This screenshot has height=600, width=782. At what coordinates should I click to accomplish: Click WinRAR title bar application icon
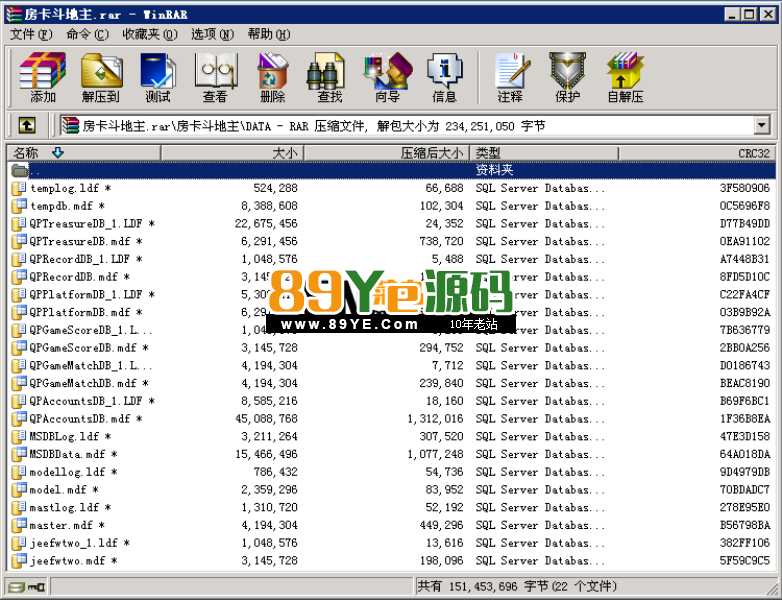(14, 14)
